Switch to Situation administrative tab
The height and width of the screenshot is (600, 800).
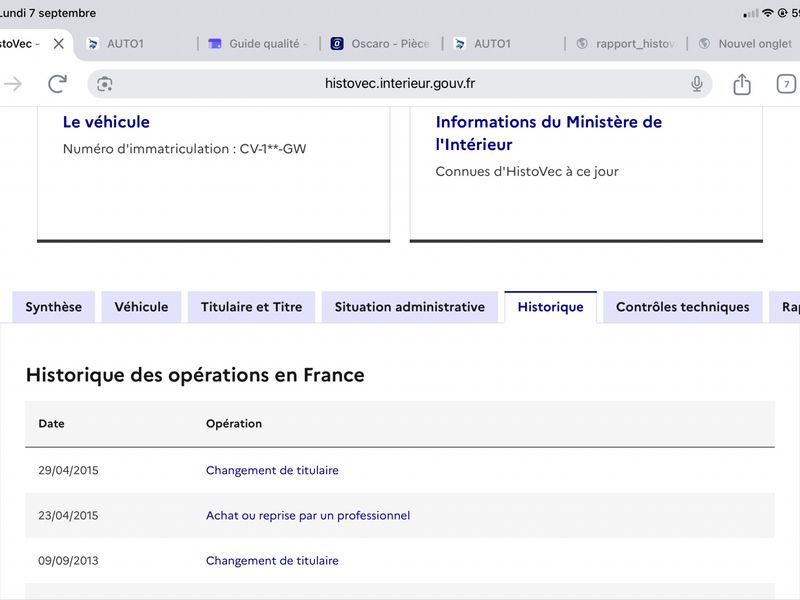tap(410, 307)
